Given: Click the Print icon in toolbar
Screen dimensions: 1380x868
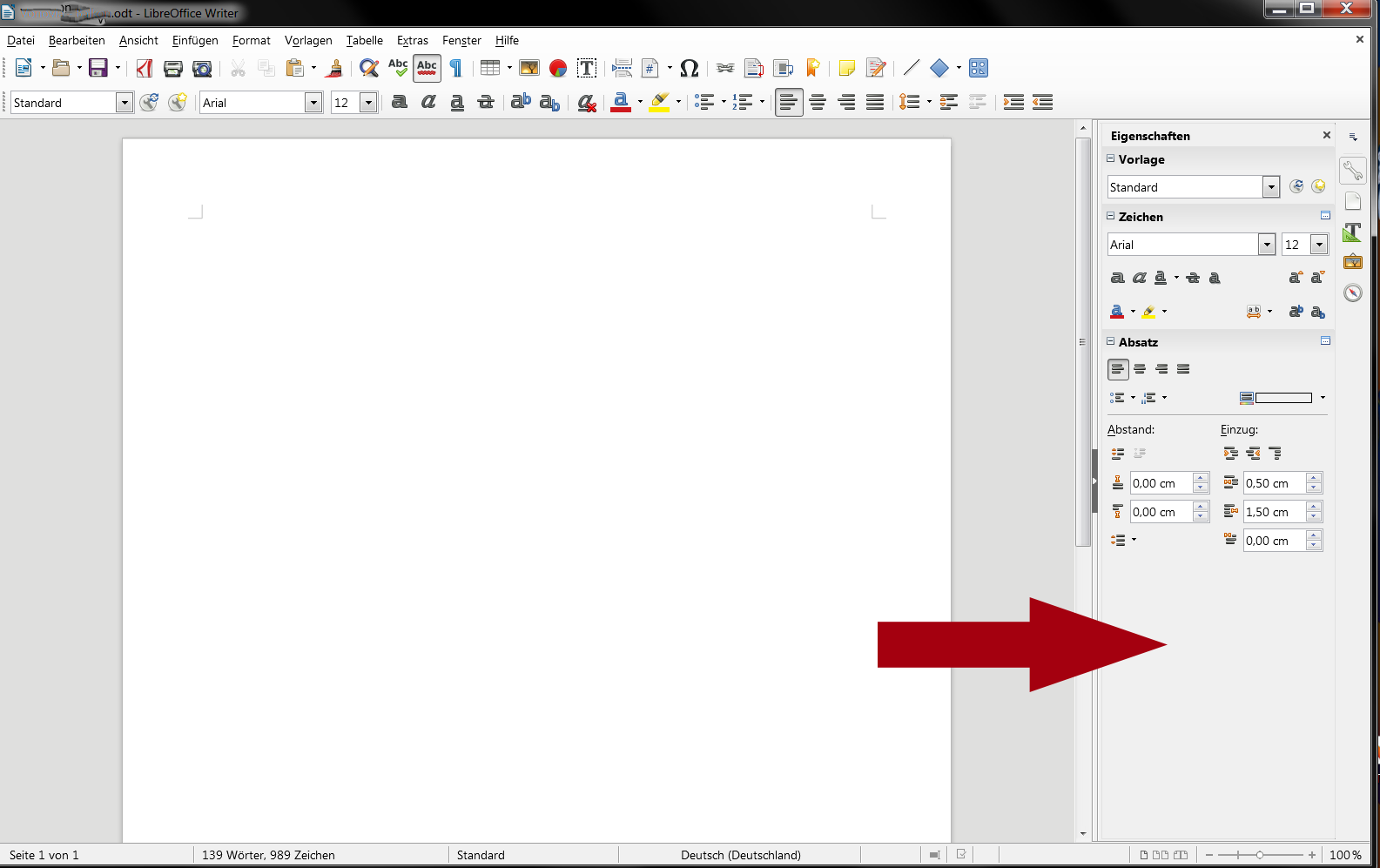Looking at the screenshot, I should [x=173, y=68].
